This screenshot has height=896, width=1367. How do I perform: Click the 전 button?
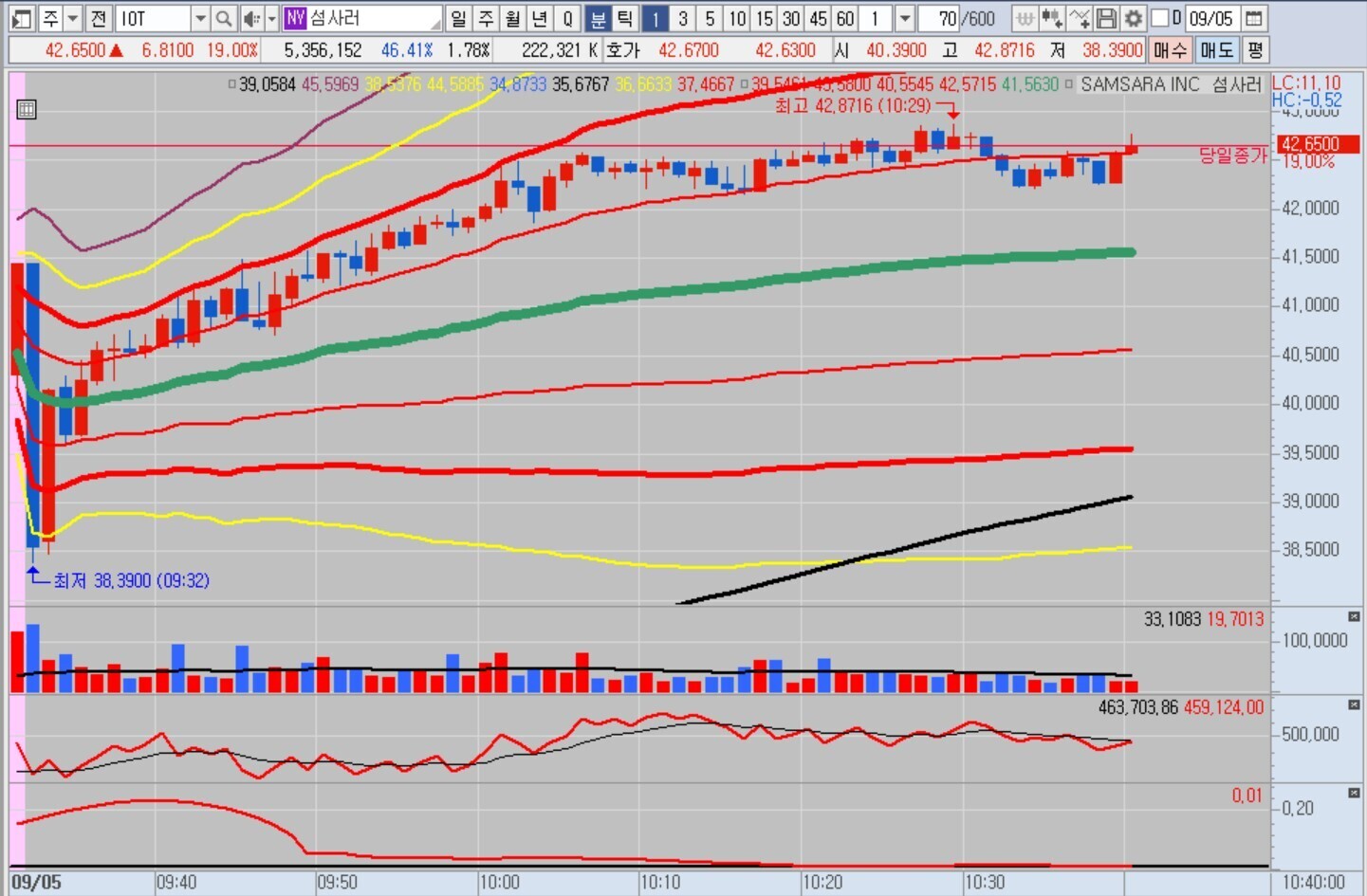tap(98, 18)
